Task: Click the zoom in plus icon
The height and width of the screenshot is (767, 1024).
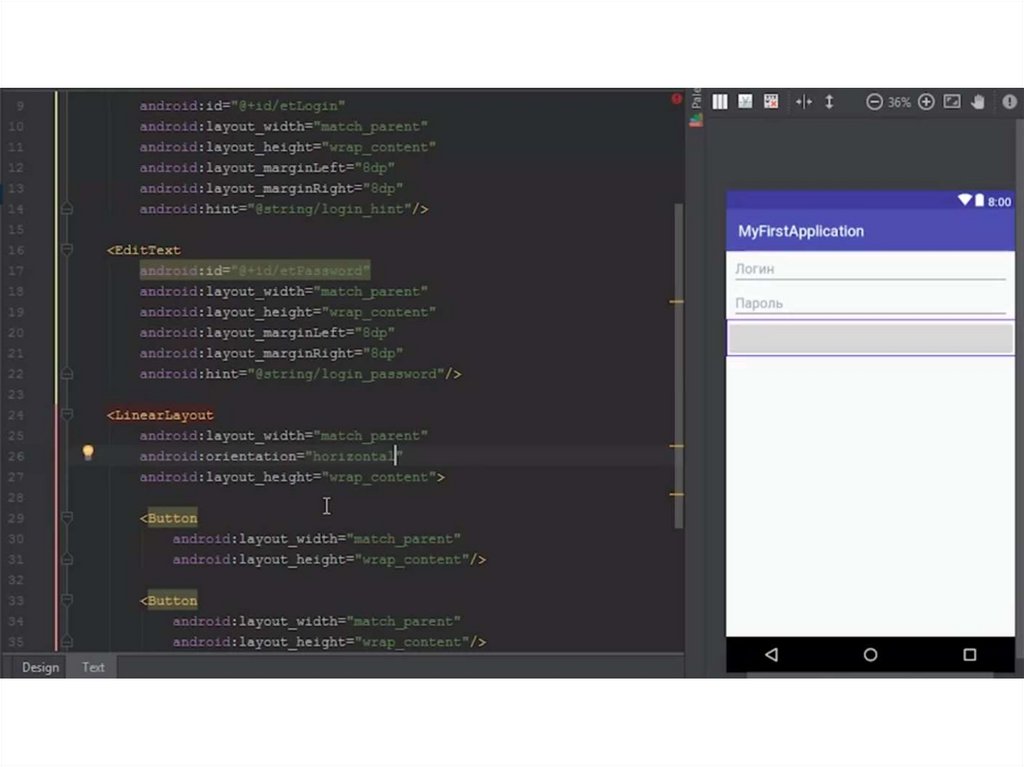Action: pos(926,102)
